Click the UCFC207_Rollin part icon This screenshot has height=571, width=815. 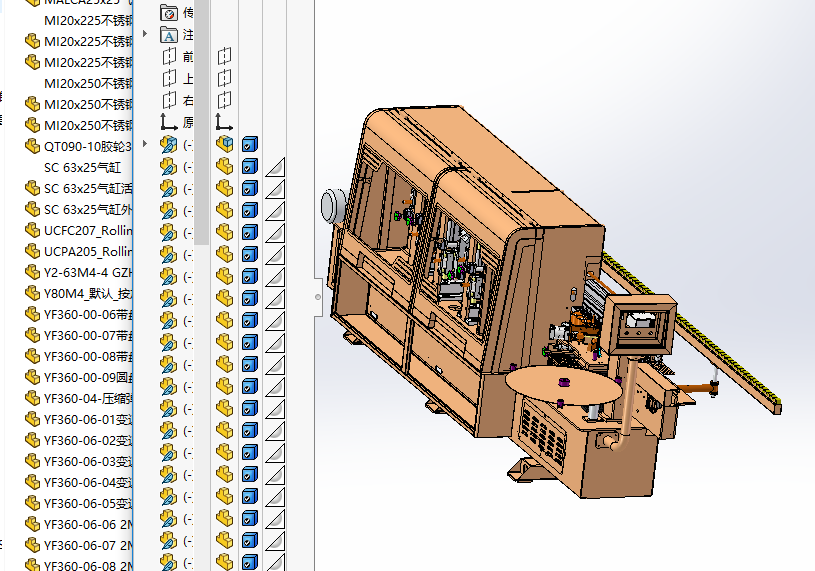click(32, 230)
